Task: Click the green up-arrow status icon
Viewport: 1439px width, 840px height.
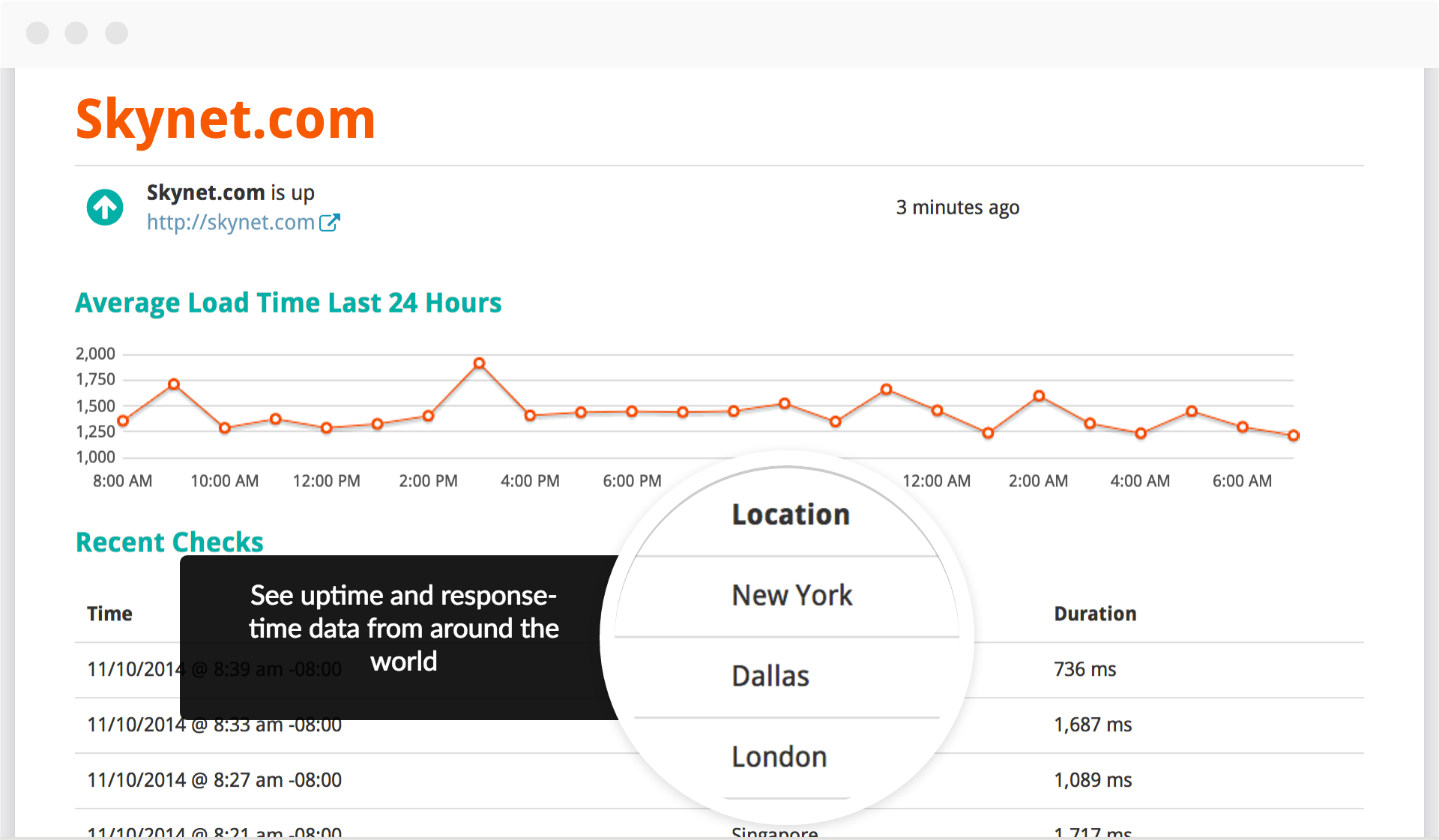Action: [105, 208]
